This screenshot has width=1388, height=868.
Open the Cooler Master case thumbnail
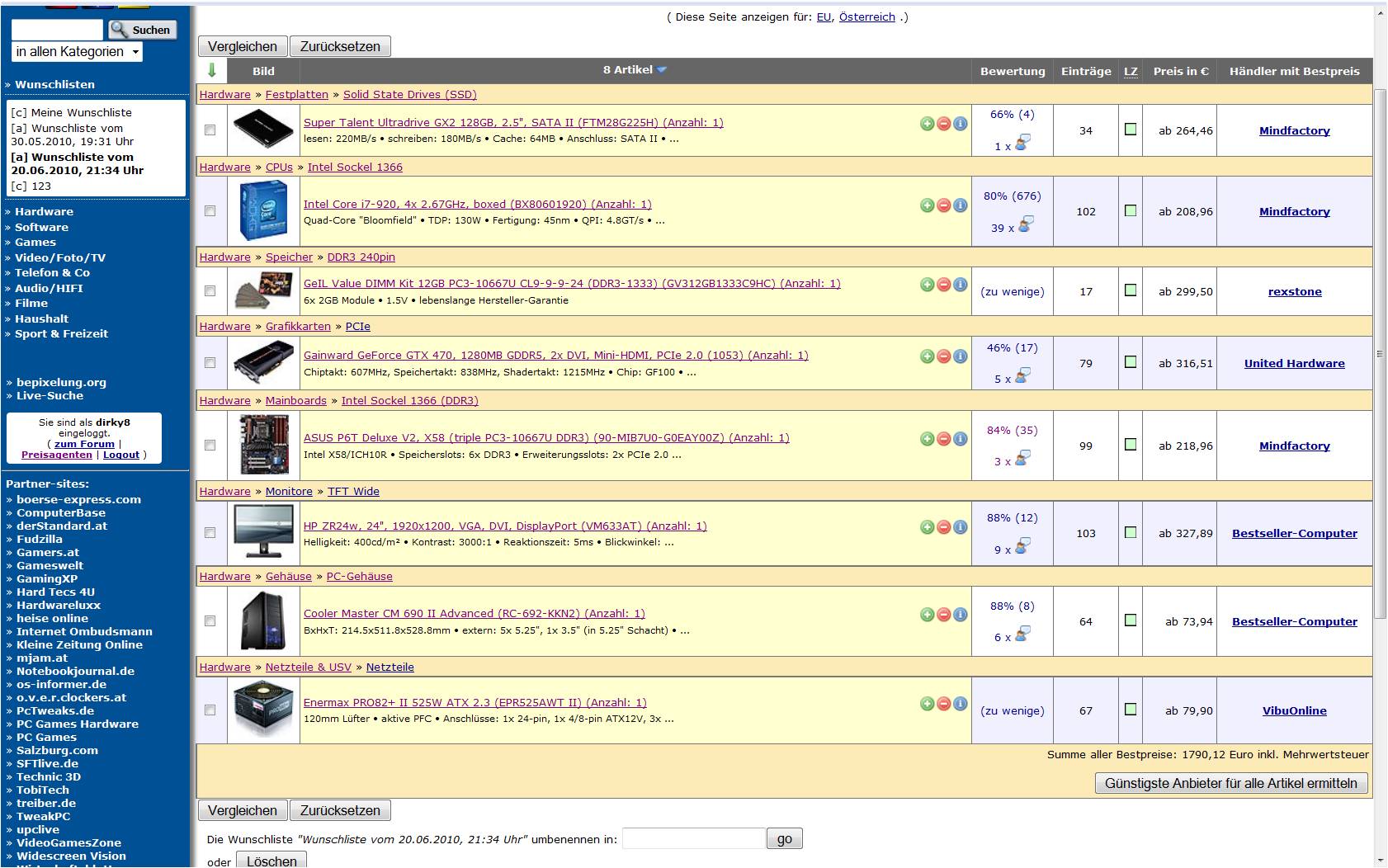coord(263,621)
